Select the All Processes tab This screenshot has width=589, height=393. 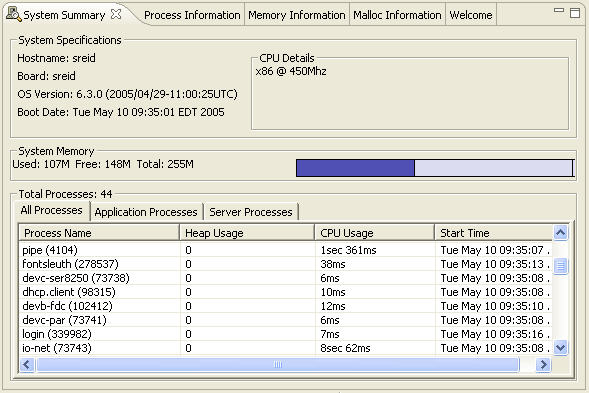click(x=51, y=210)
